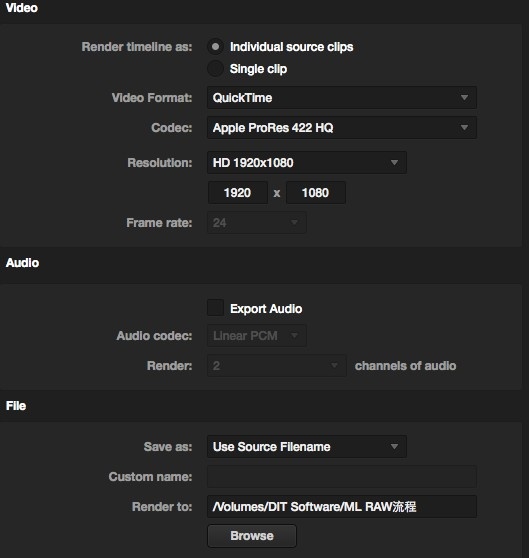Select Individual source clips radio option
The image size is (529, 558).
(x=215, y=47)
